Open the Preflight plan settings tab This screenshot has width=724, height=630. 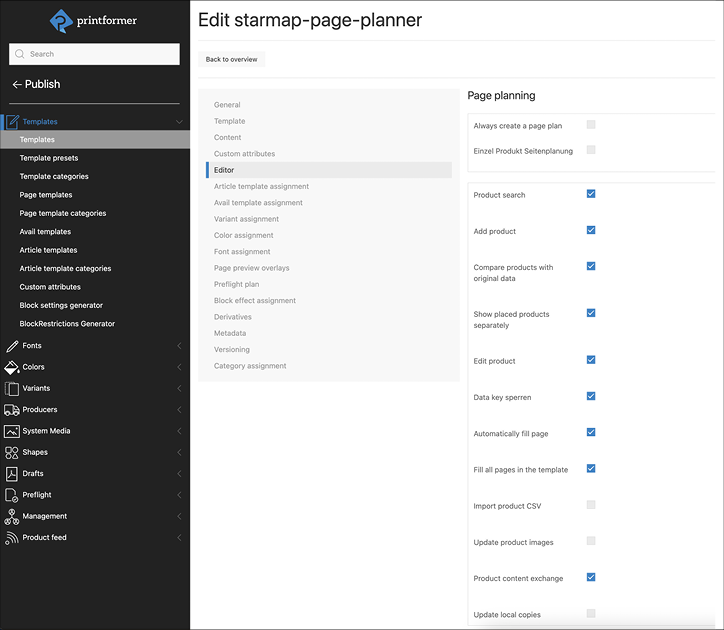(236, 284)
